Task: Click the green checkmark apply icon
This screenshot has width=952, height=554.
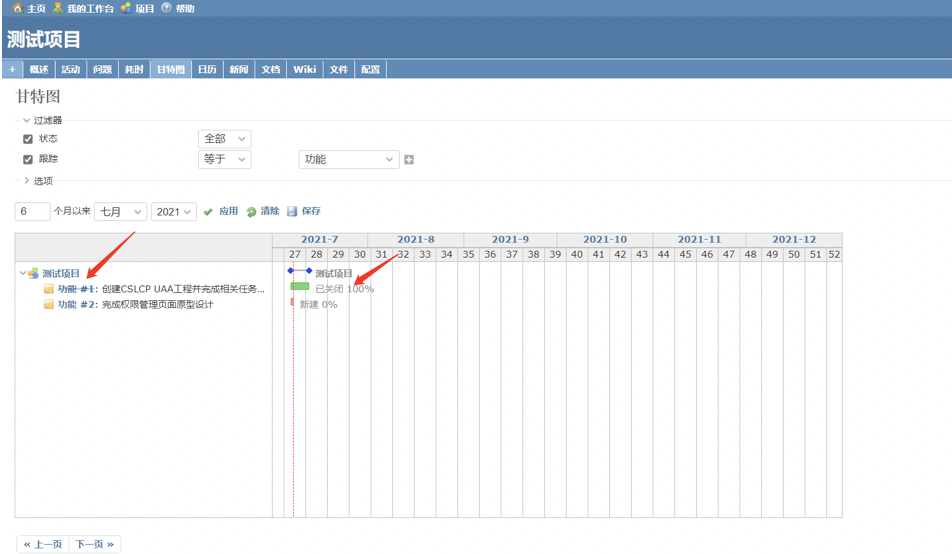Action: tap(208, 211)
